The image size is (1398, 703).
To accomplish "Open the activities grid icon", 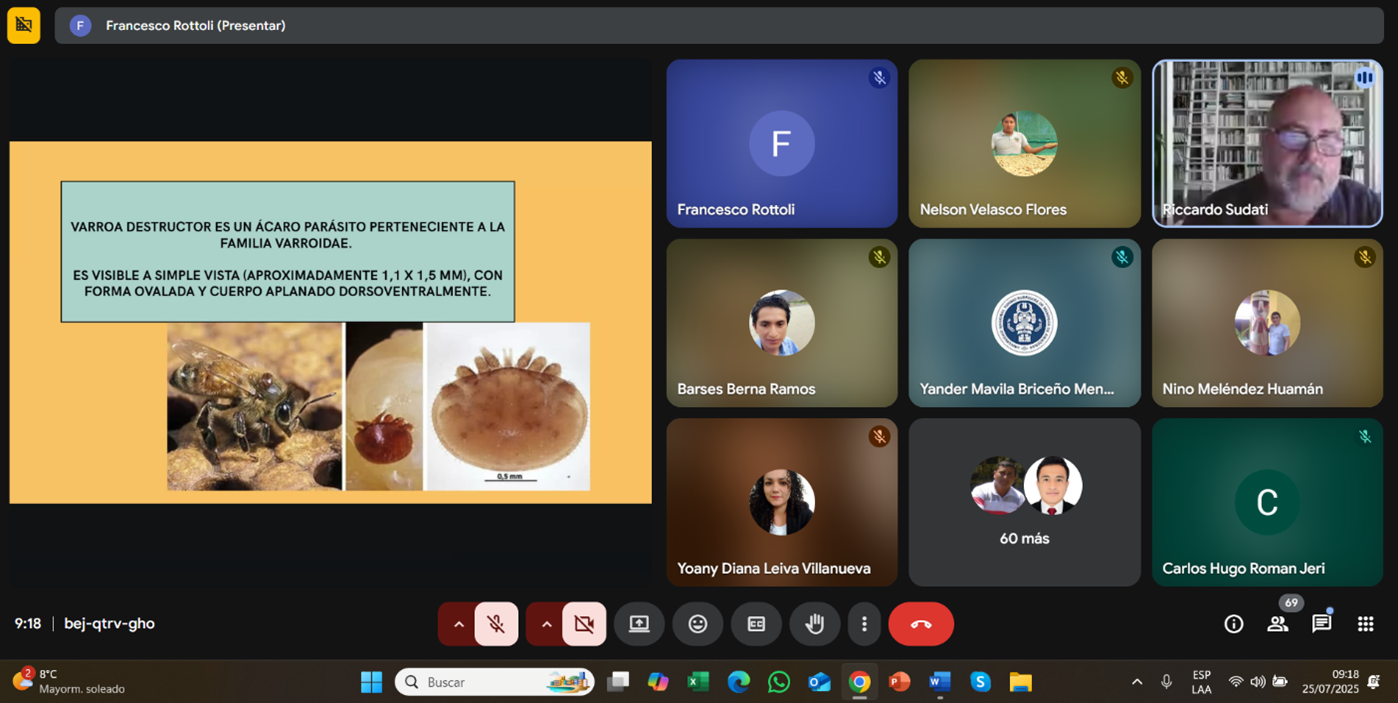I will pyautogui.click(x=1365, y=624).
